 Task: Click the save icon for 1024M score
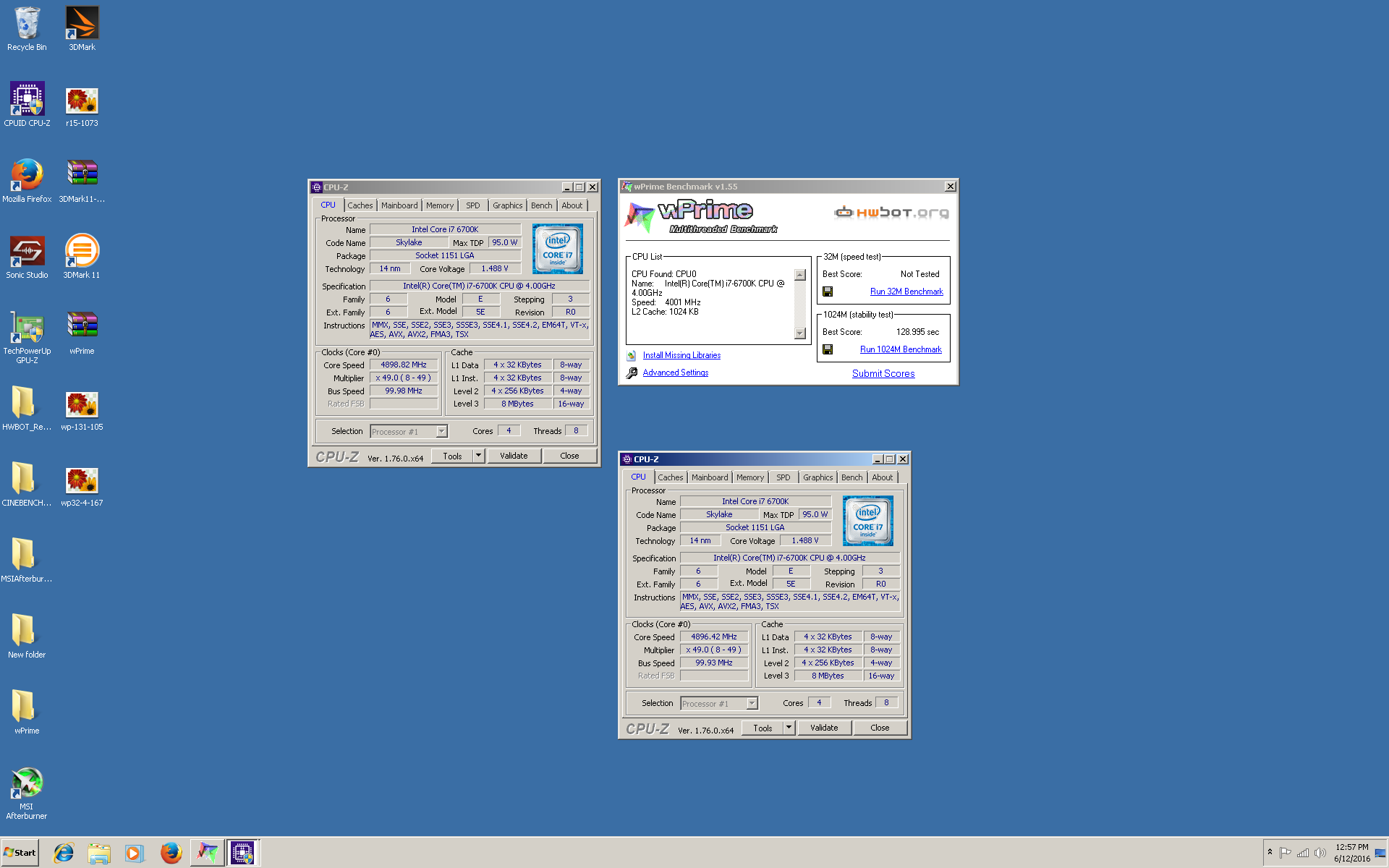828,349
